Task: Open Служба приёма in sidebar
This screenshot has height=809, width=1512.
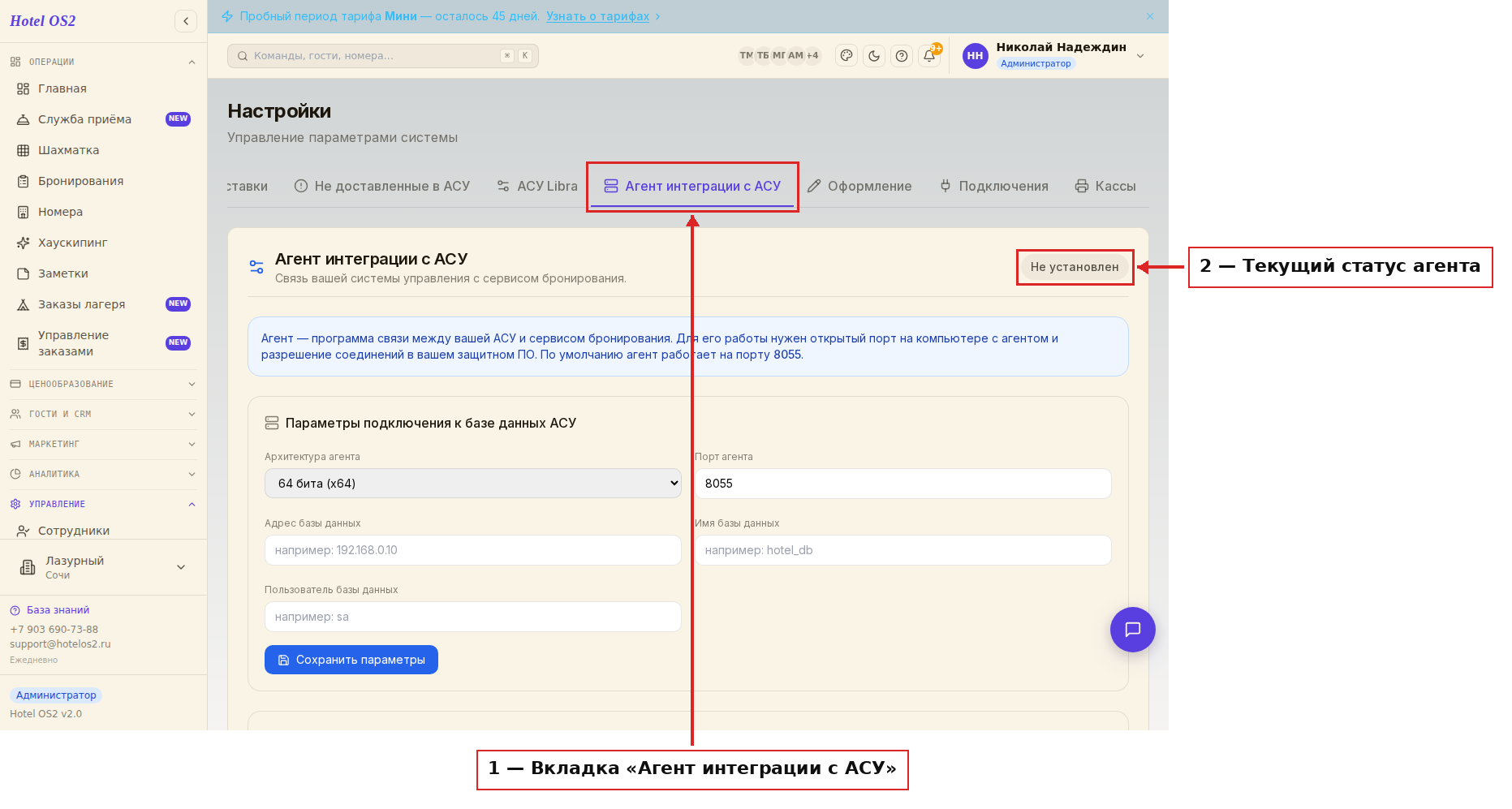Action: (x=103, y=119)
